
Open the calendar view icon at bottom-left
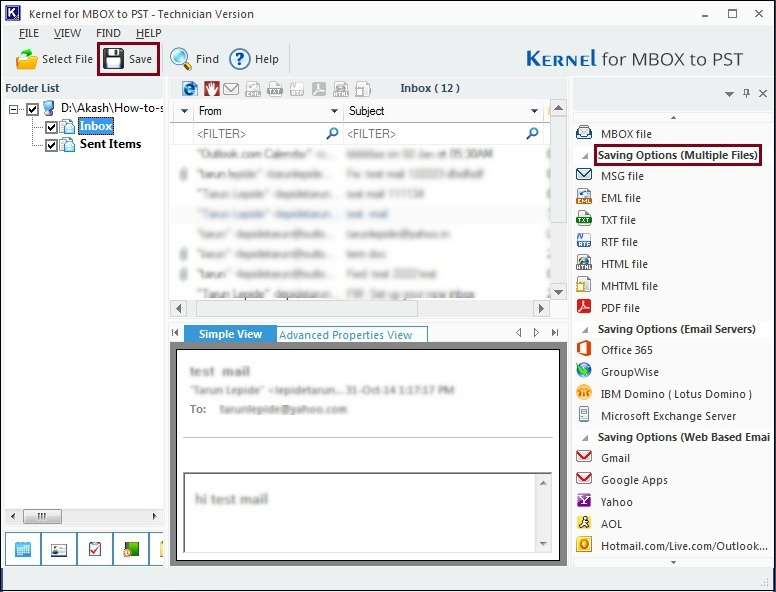pyautogui.click(x=23, y=549)
